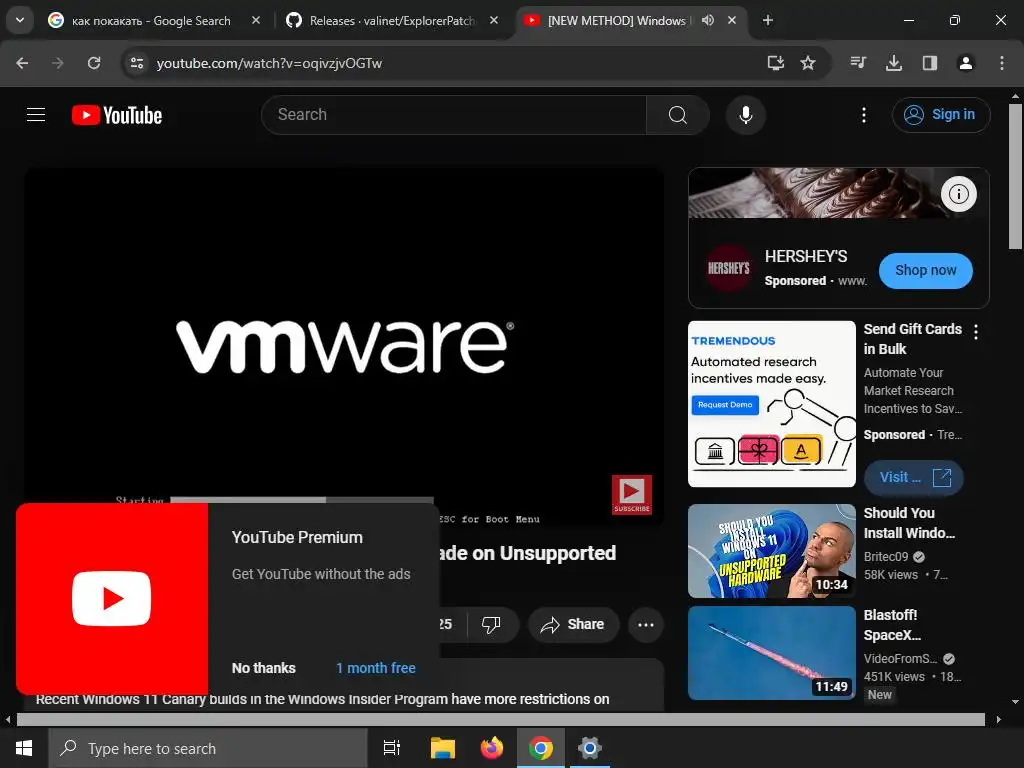This screenshot has width=1024, height=768.
Task: Go to YouTube home via logo
Action: (x=117, y=115)
